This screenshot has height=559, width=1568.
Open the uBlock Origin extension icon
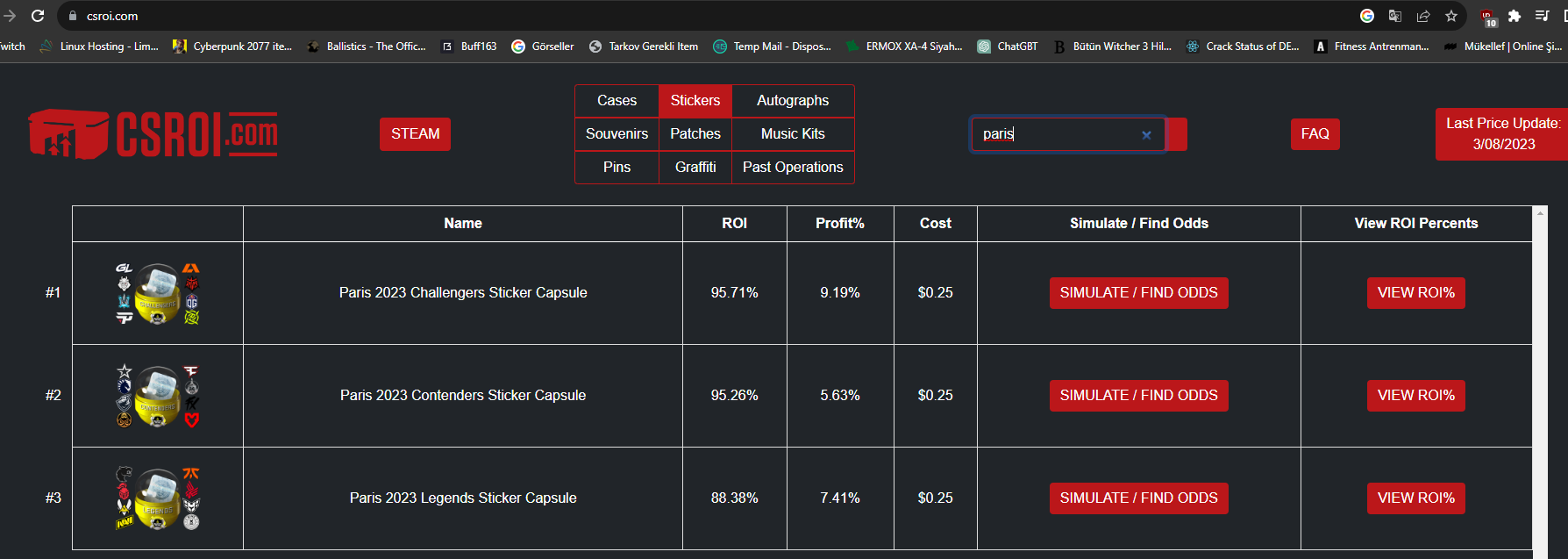click(1488, 17)
